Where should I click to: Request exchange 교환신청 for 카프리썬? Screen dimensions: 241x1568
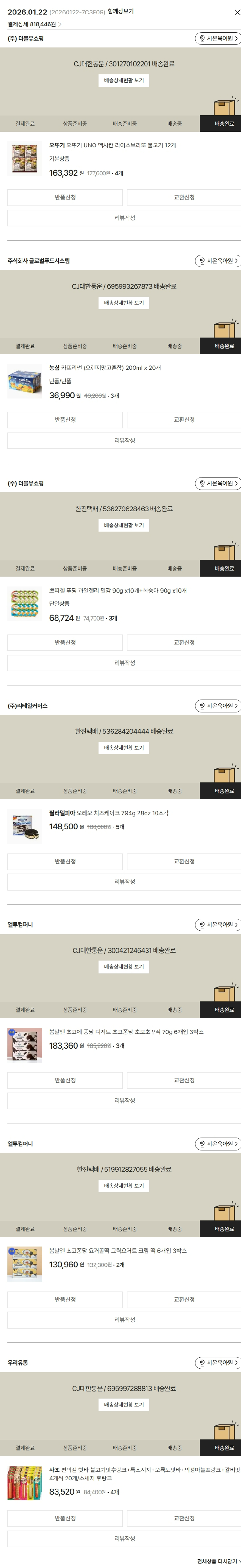184,420
